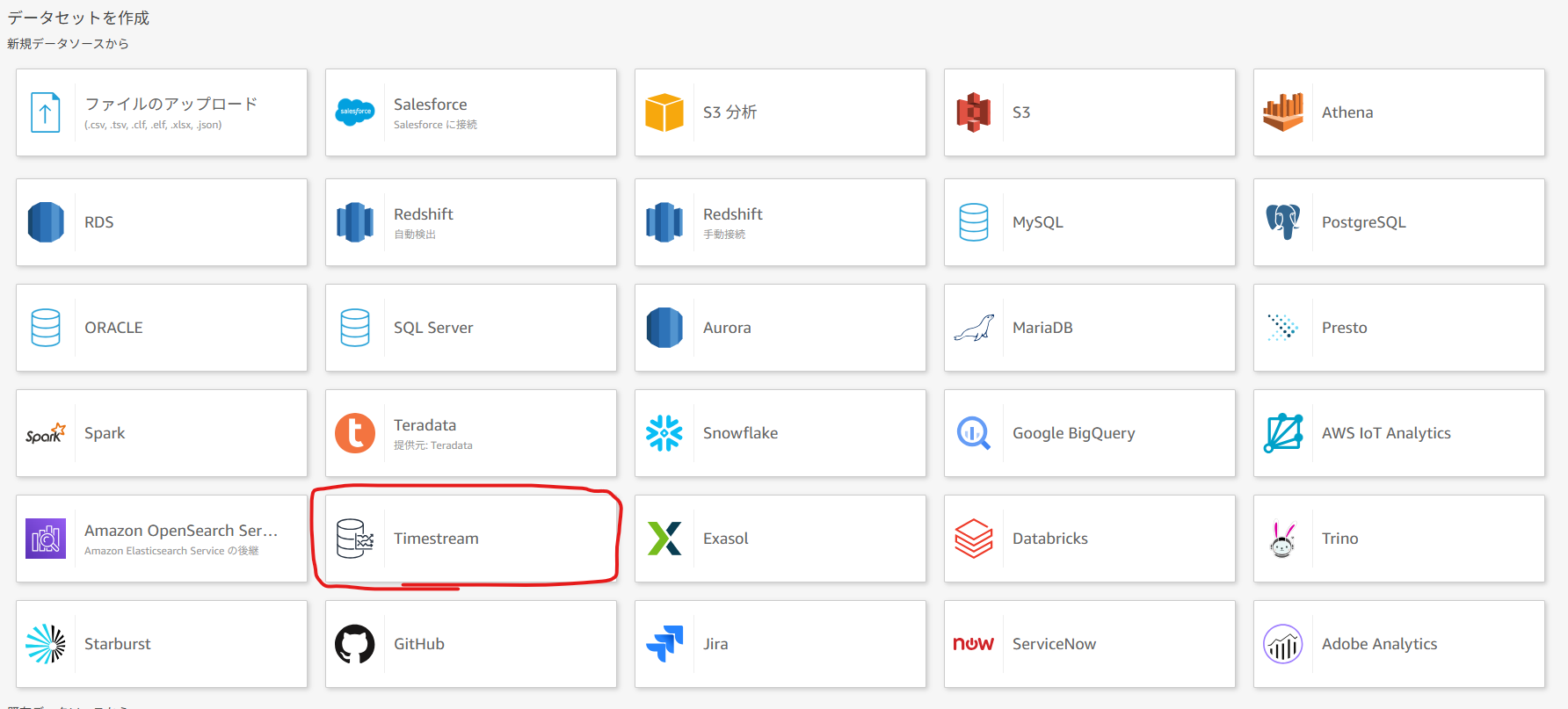Click the Snowflake logo icon
Image resolution: width=1568 pixels, height=709 pixels.
click(664, 433)
